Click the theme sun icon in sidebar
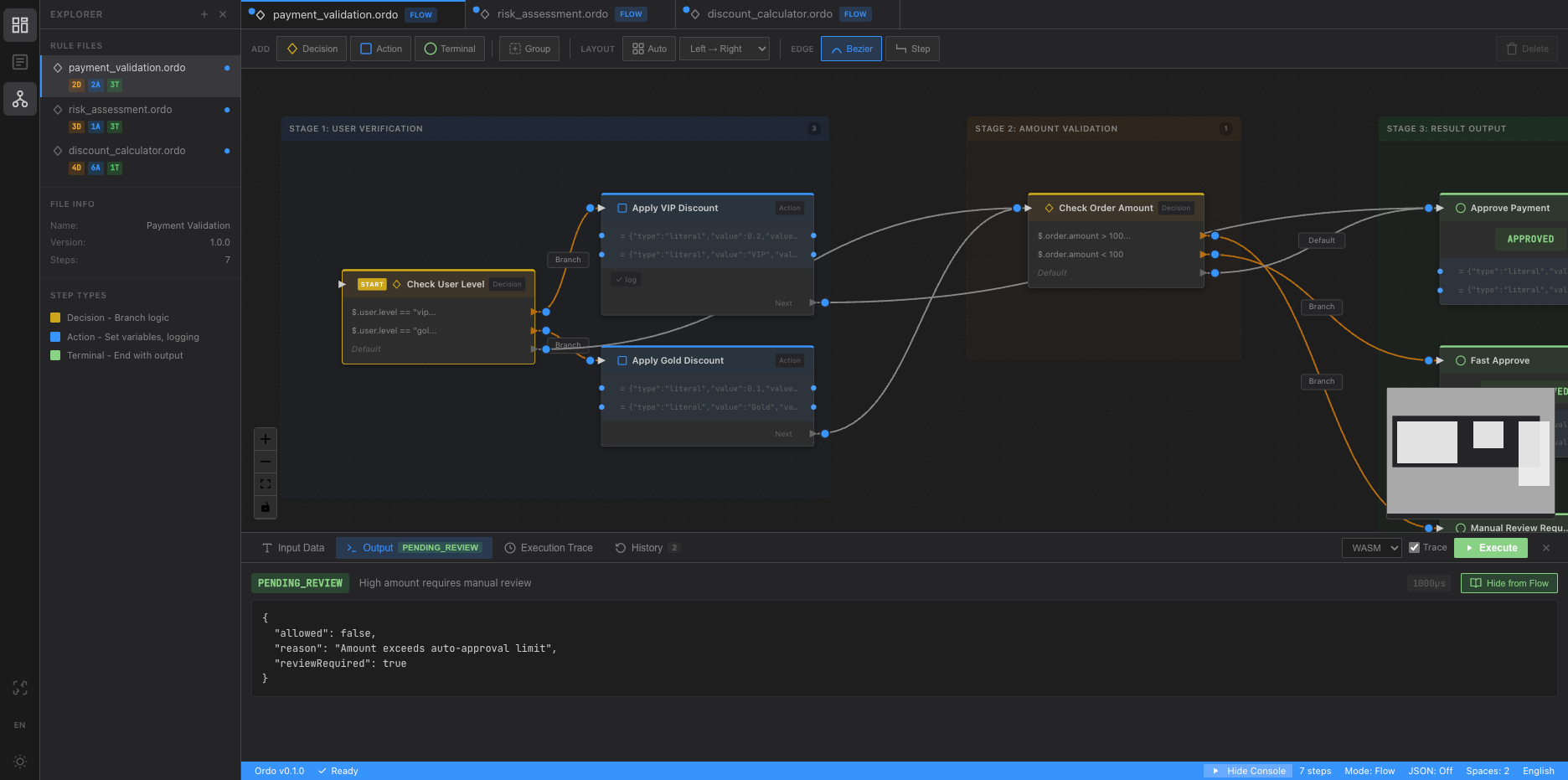 point(20,762)
